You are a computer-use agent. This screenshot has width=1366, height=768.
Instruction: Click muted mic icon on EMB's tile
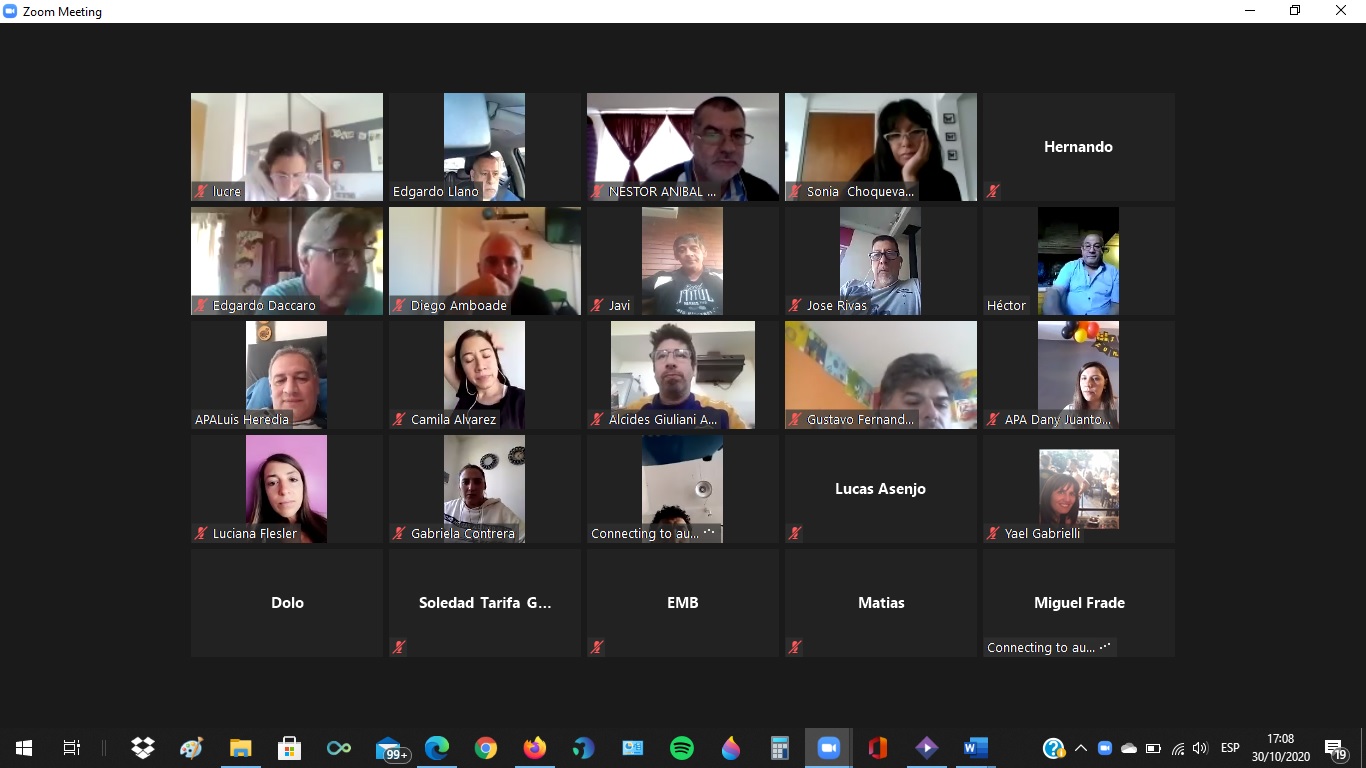point(597,647)
